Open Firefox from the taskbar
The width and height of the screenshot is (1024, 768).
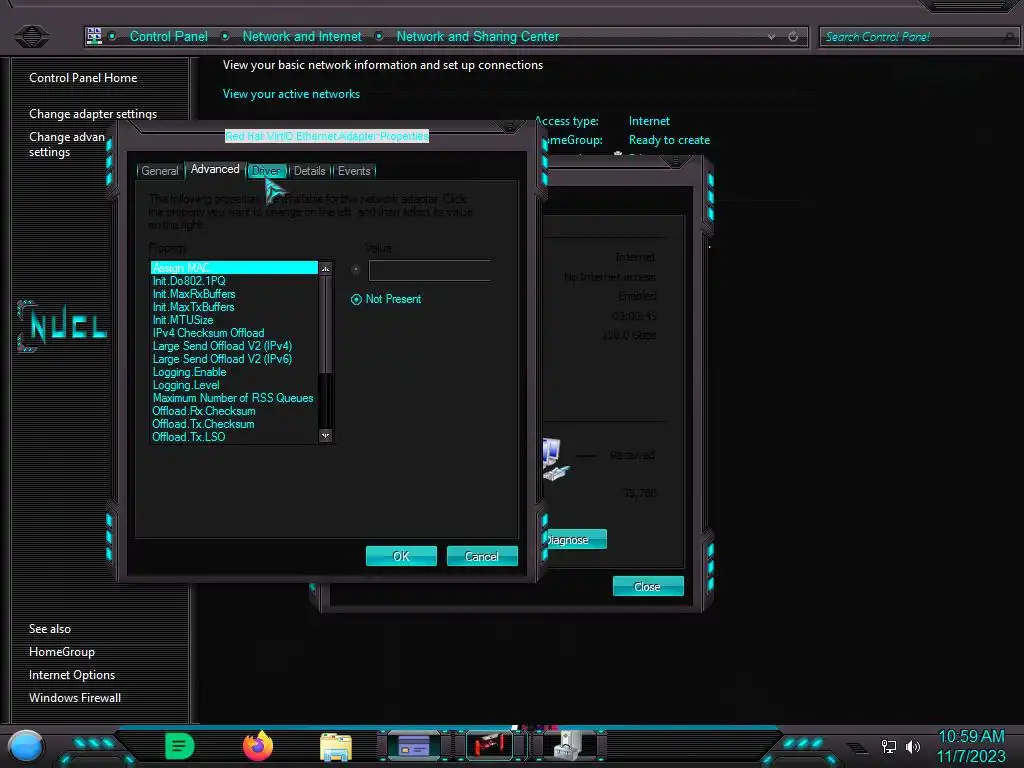click(x=258, y=746)
